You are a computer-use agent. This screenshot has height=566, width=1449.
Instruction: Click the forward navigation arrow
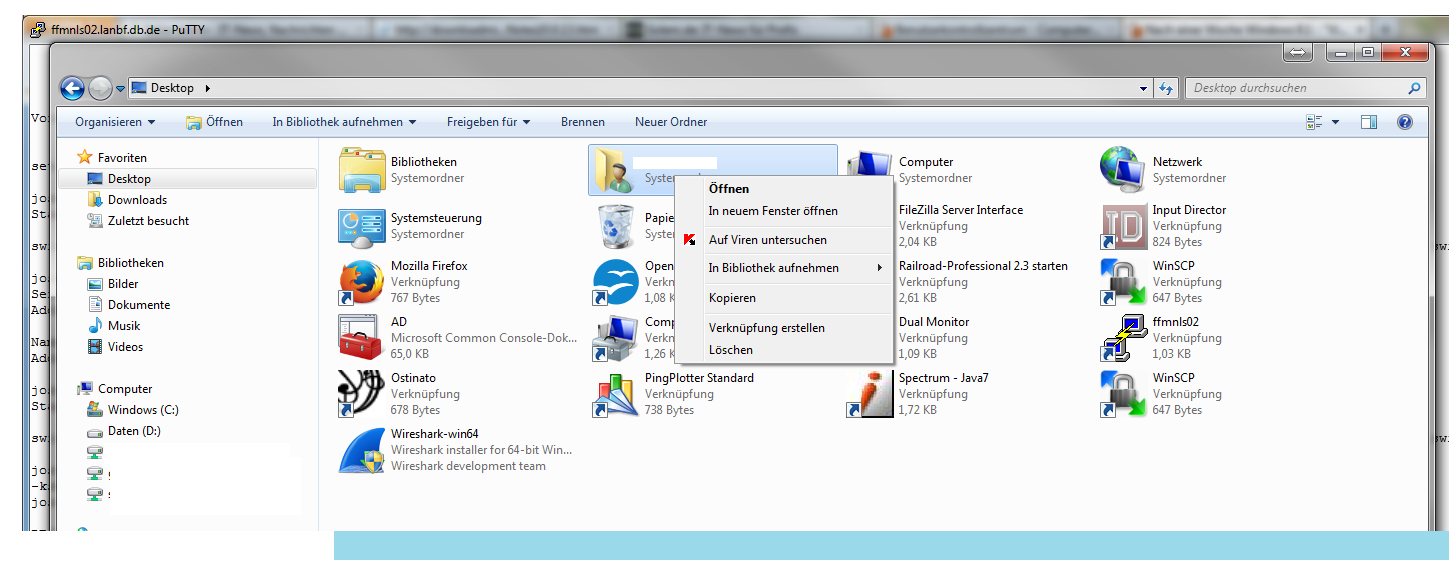coord(100,88)
